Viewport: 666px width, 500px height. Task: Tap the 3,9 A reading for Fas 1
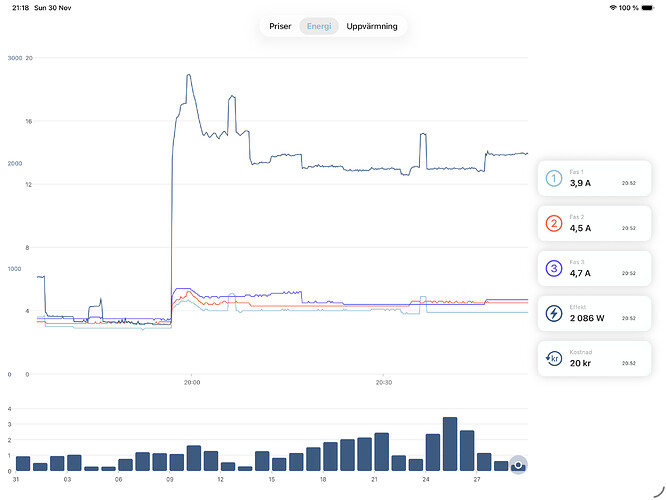[581, 184]
